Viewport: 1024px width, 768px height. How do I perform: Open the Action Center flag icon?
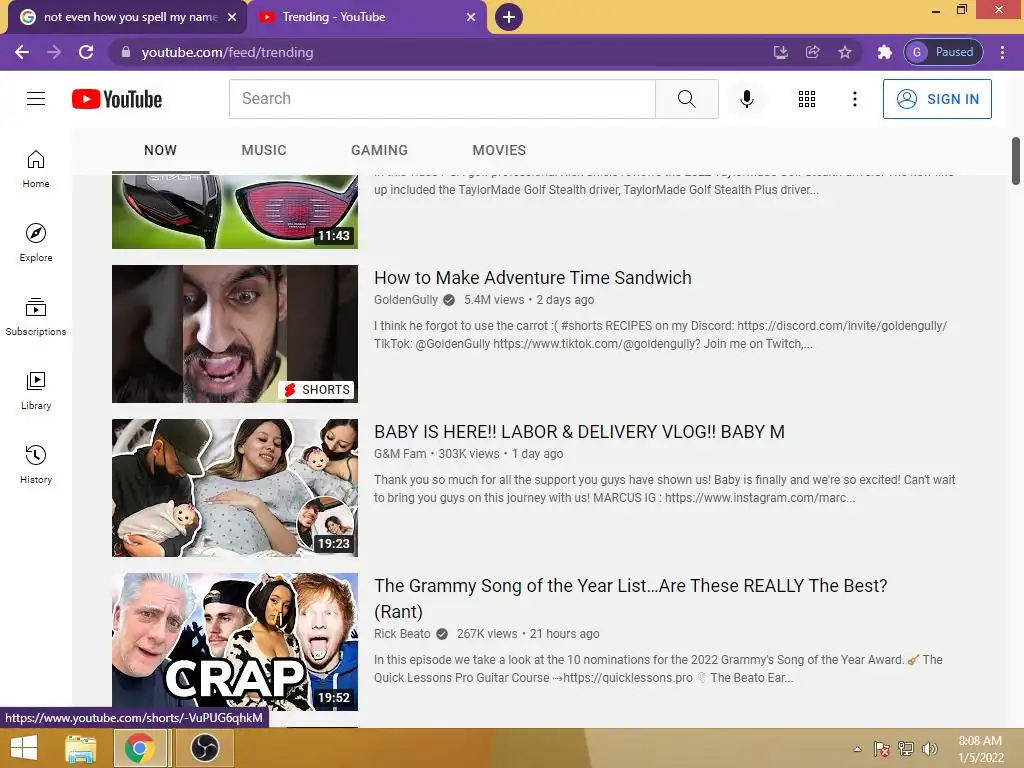882,749
